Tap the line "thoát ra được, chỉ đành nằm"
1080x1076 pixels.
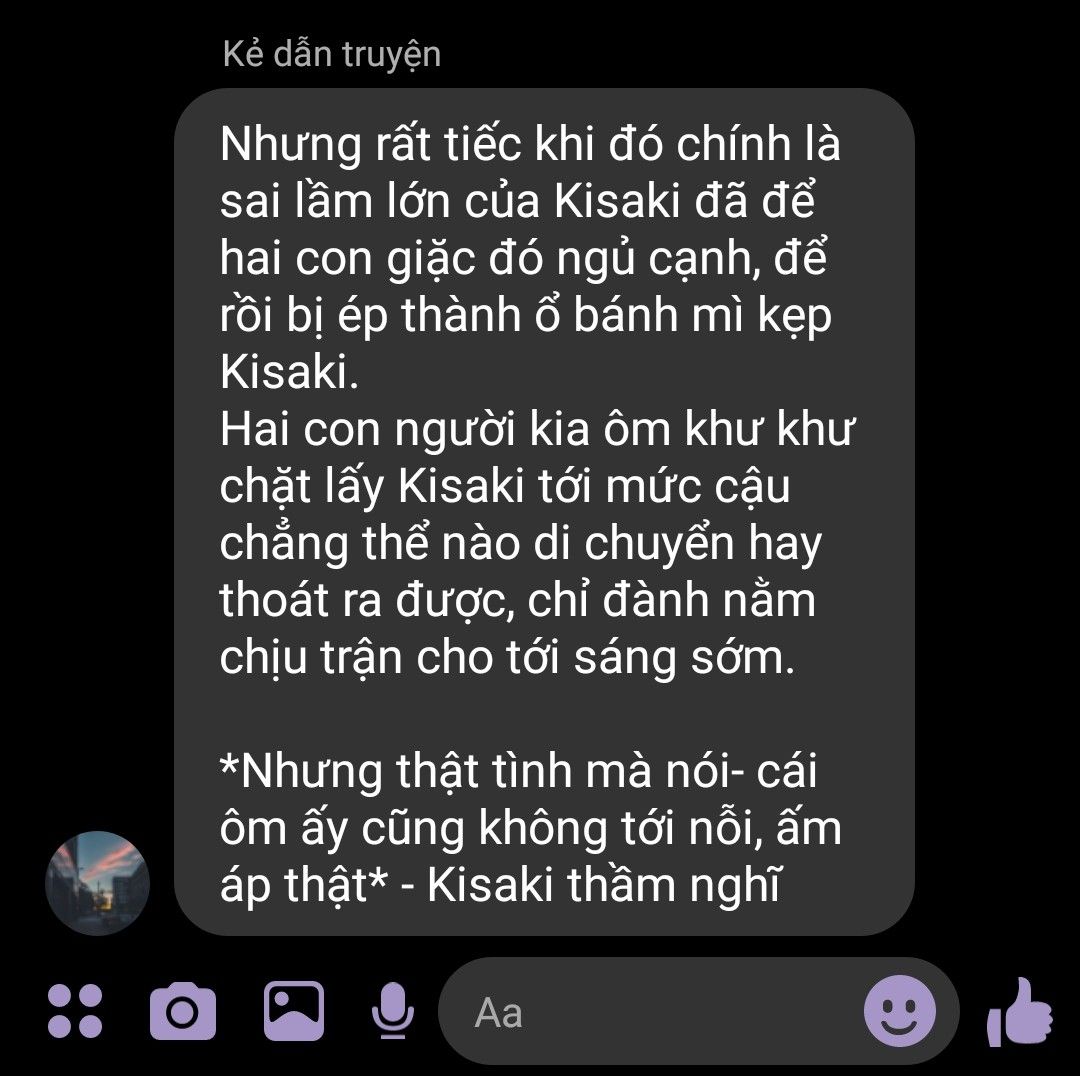pyautogui.click(x=518, y=601)
